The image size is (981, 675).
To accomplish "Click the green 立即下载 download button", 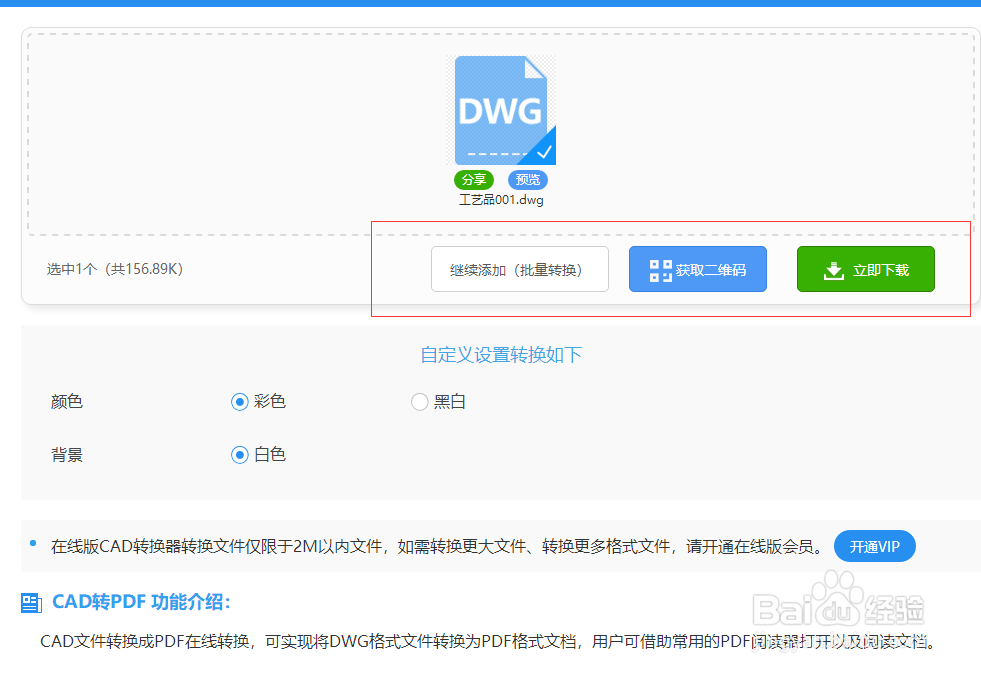I will [865, 268].
